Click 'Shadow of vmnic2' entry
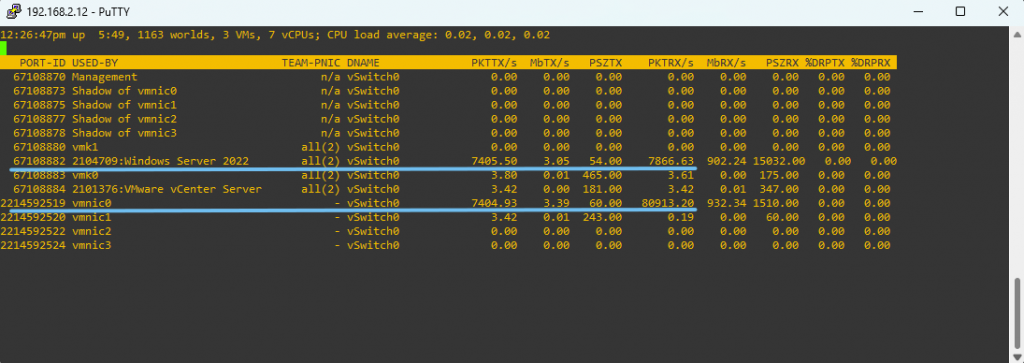The width and height of the screenshot is (1024, 363). click(x=124, y=119)
